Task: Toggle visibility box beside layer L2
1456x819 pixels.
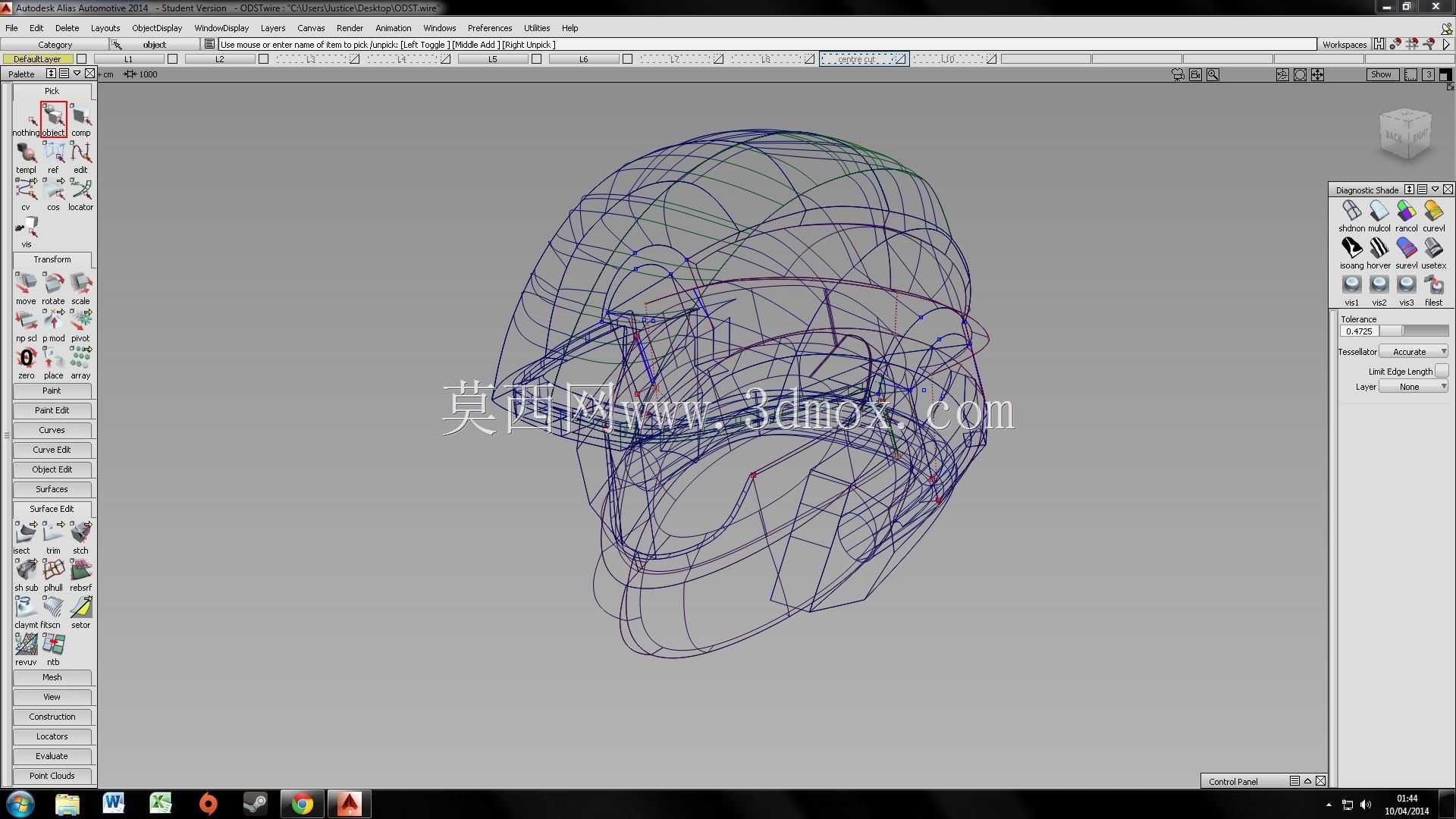Action: (x=263, y=59)
